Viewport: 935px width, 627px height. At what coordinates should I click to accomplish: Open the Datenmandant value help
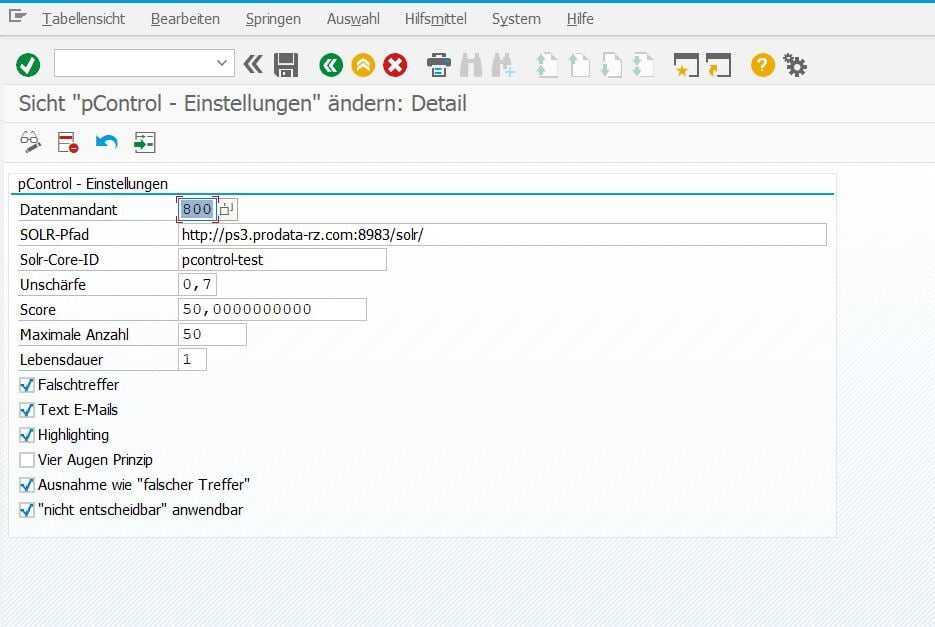[x=225, y=209]
